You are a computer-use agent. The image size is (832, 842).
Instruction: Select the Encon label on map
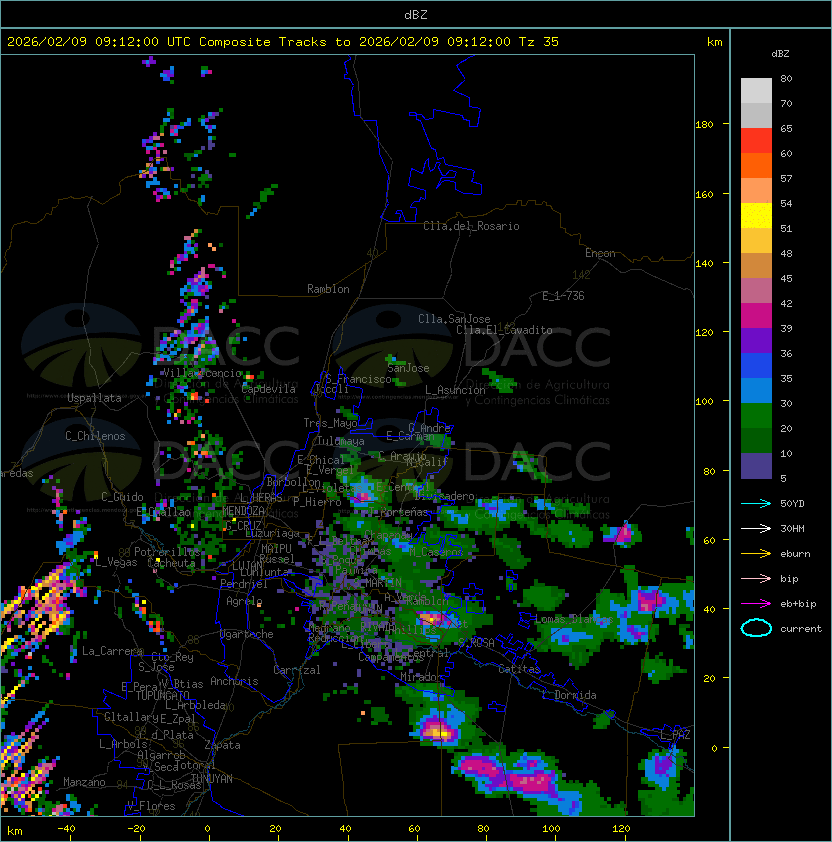(600, 253)
